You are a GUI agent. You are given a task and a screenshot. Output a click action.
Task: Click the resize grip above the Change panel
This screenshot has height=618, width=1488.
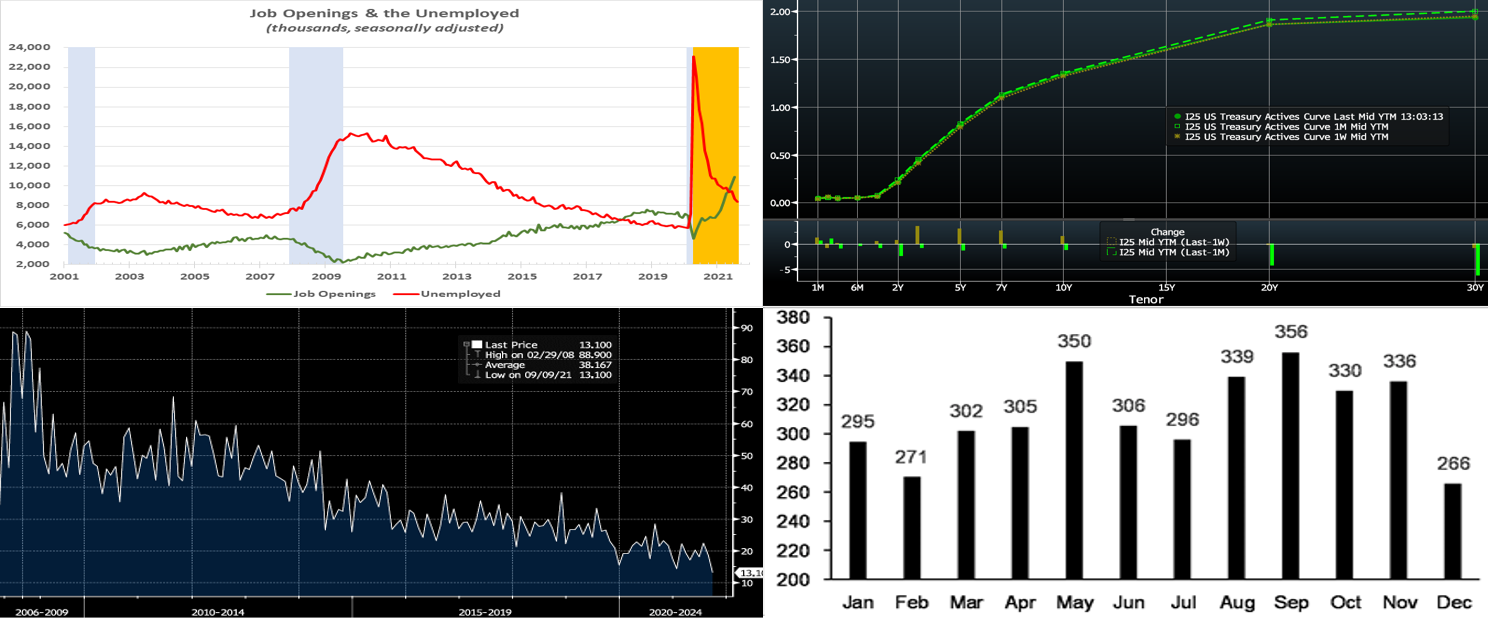coord(1128,219)
